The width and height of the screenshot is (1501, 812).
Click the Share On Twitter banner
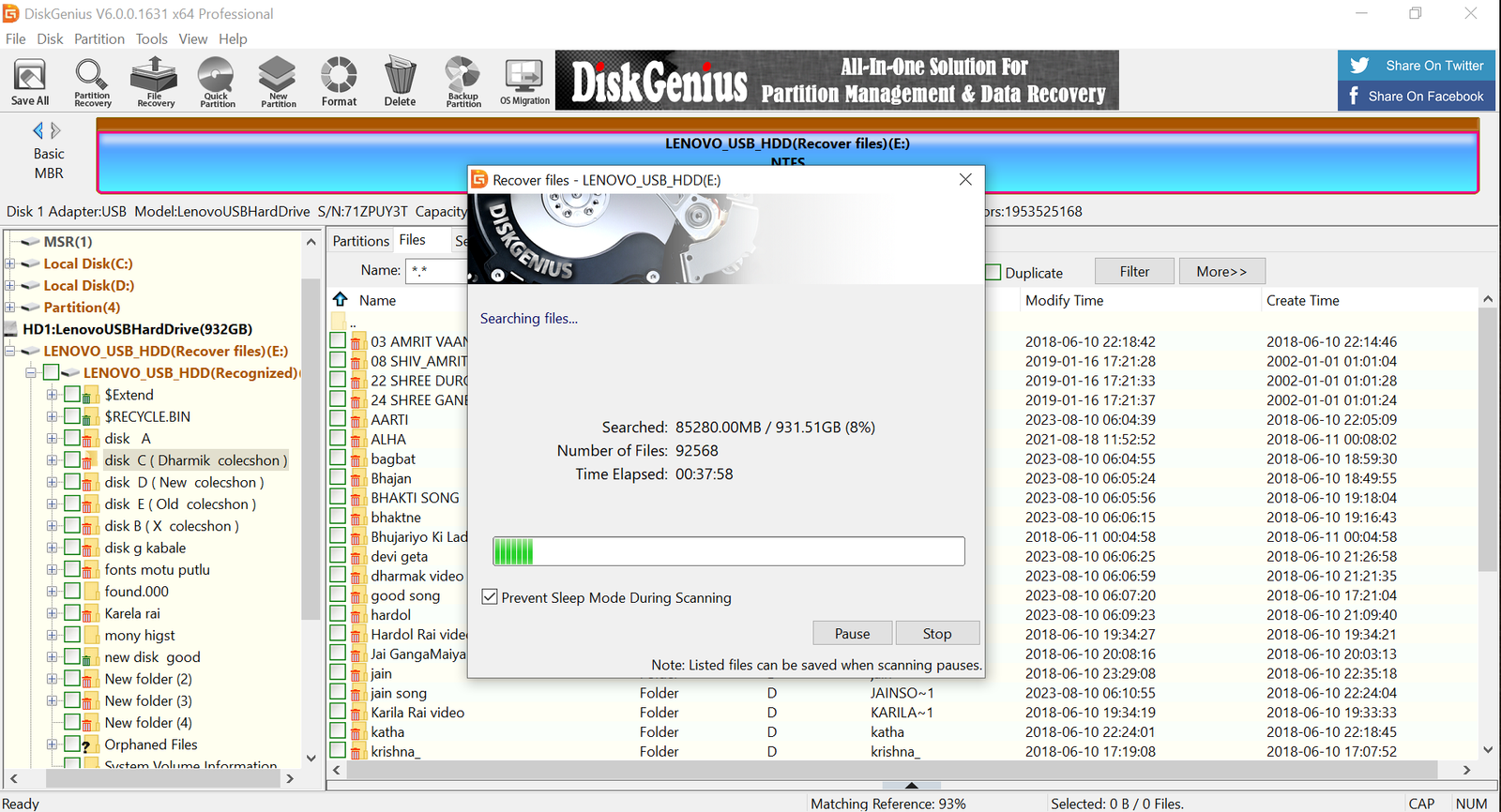tap(1416, 66)
